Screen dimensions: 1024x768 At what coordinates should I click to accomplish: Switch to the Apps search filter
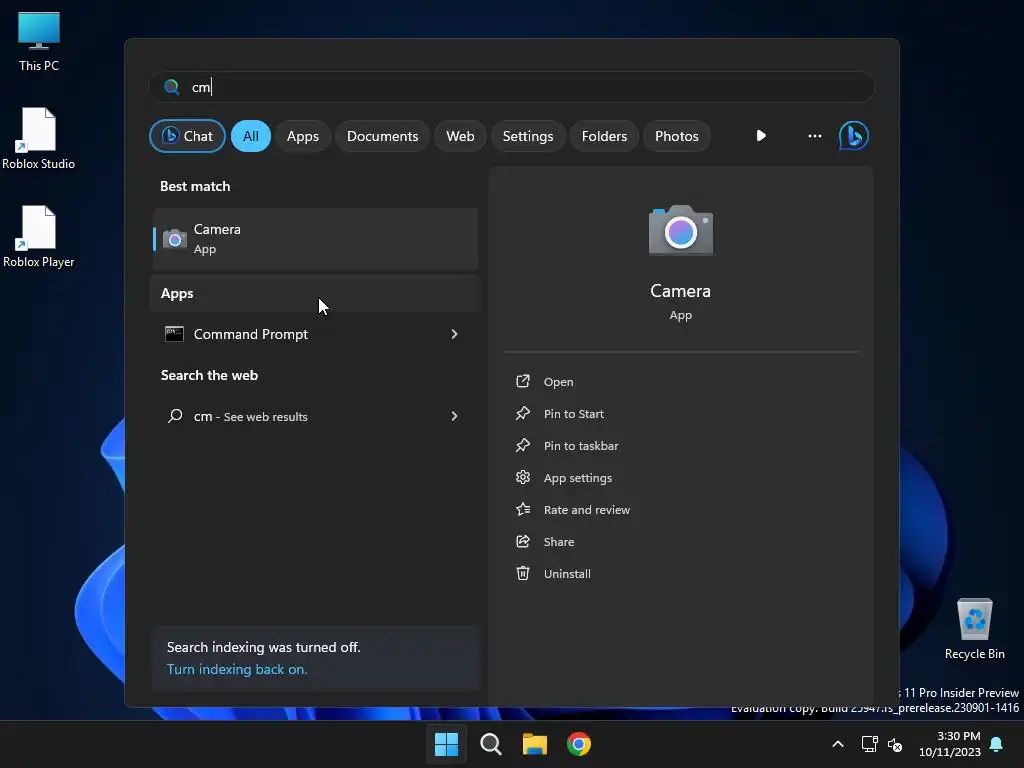(302, 136)
